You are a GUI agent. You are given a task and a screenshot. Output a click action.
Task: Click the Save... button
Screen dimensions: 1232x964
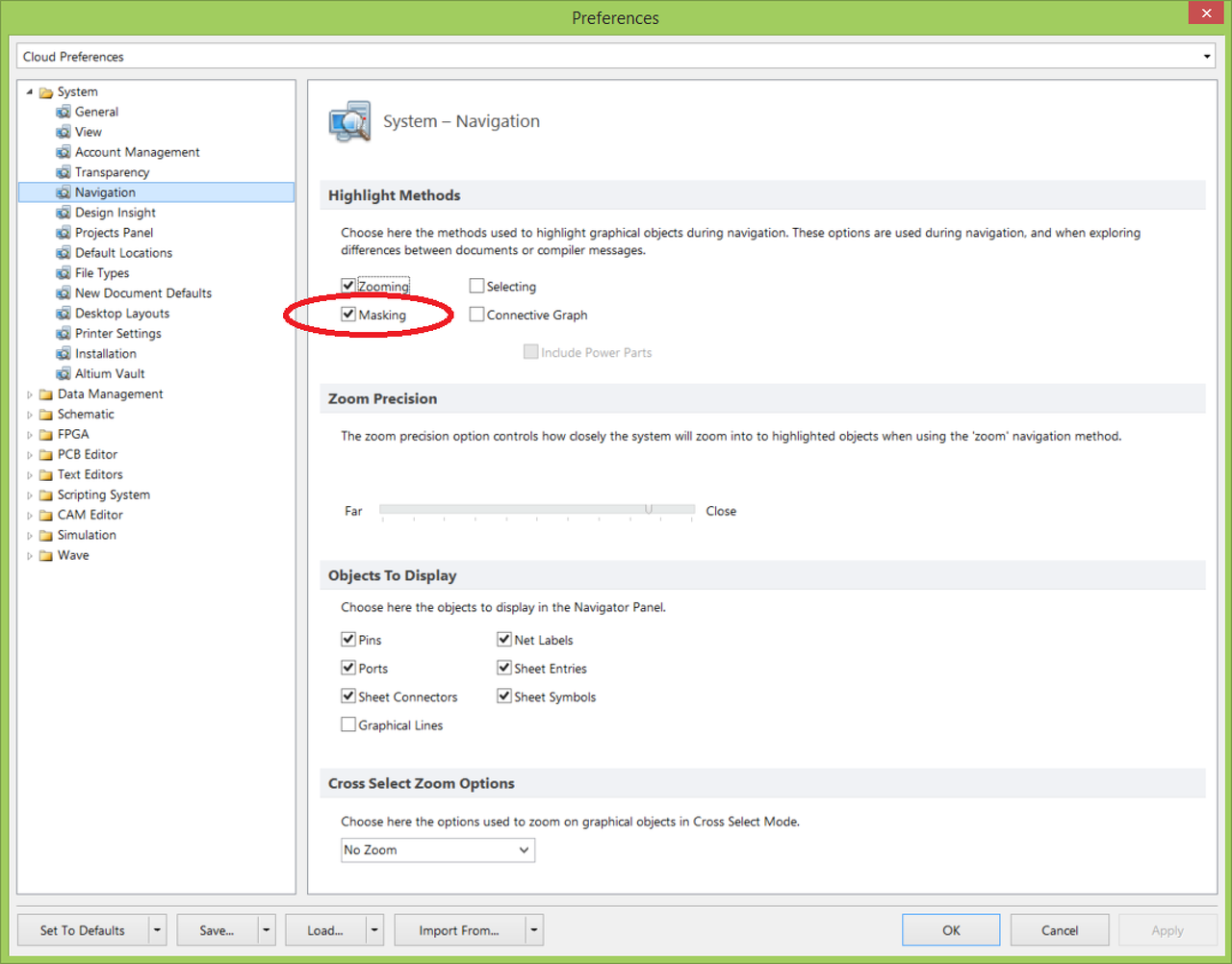click(x=218, y=930)
